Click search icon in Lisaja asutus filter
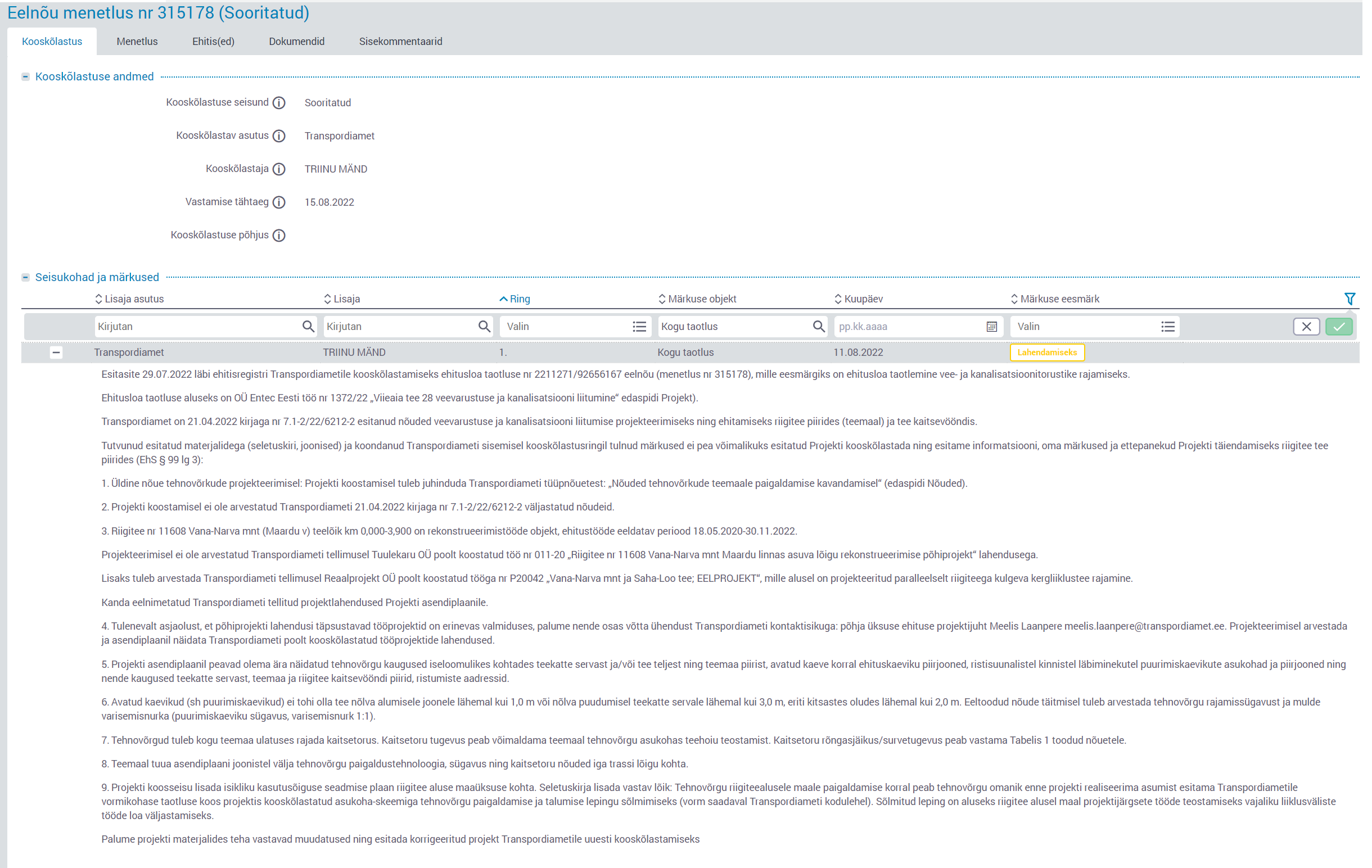1372x868 pixels. click(308, 327)
